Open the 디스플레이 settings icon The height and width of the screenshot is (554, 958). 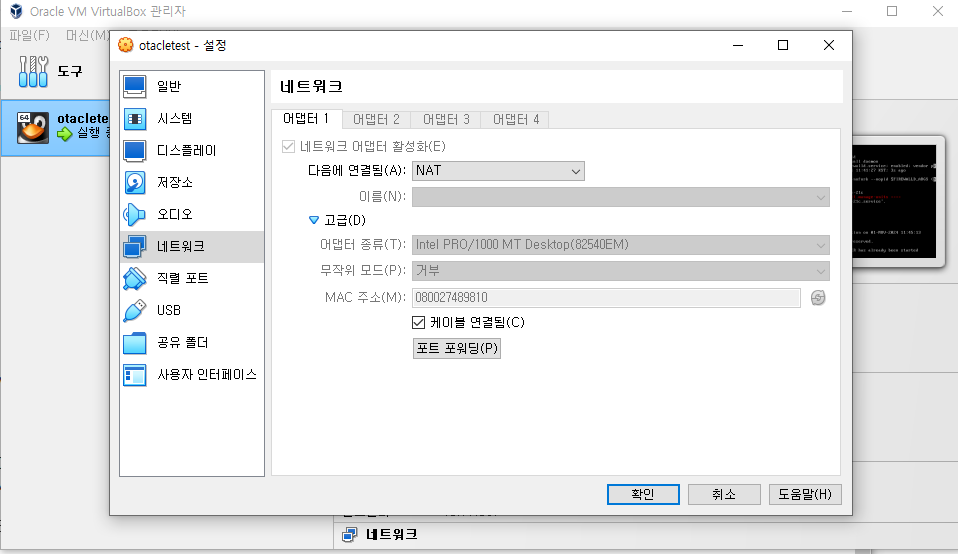[x=134, y=150]
